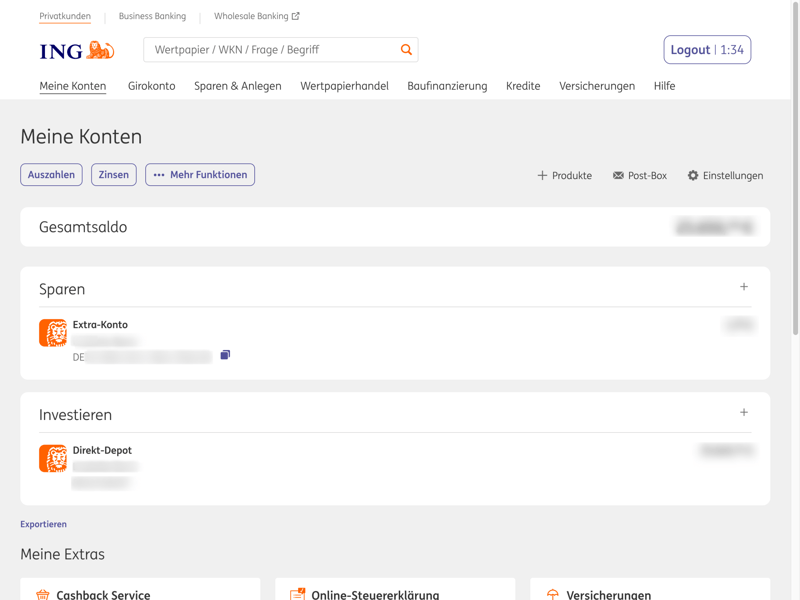This screenshot has width=800, height=600.
Task: Copy the Extra-Konto IBAN via copy icon
Action: coord(225,355)
